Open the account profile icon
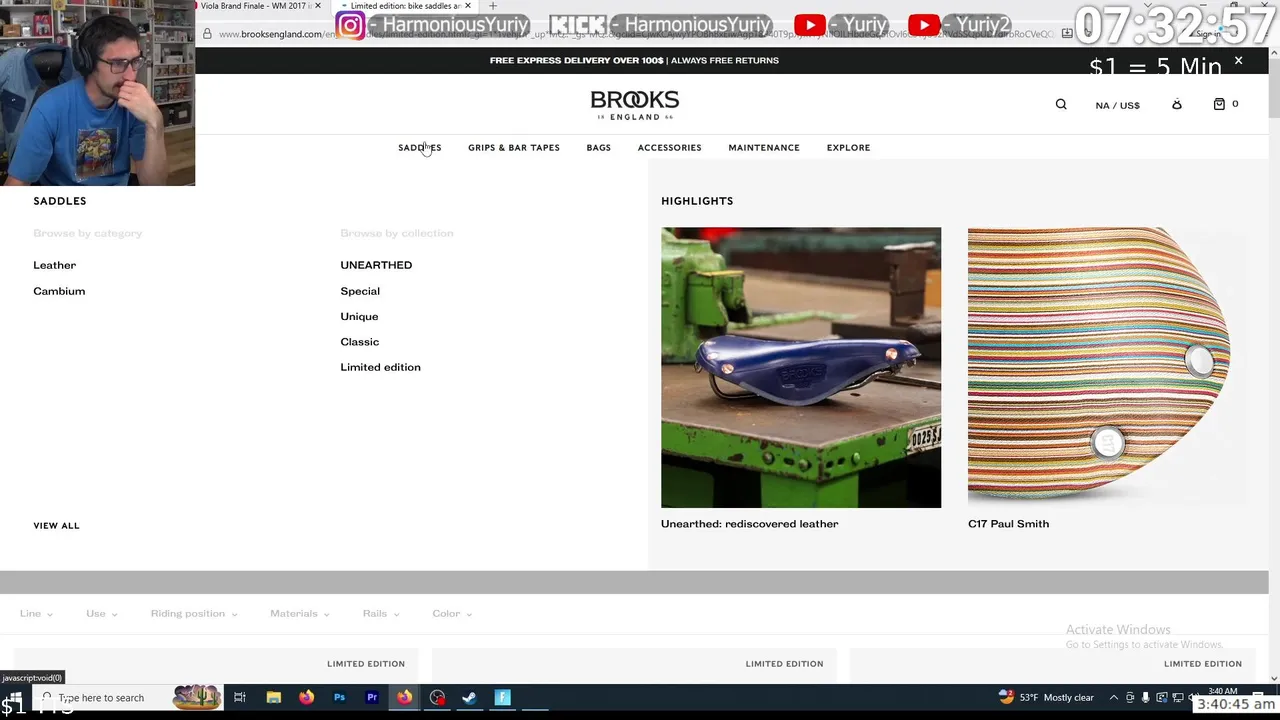1280x720 pixels. 1177,104
